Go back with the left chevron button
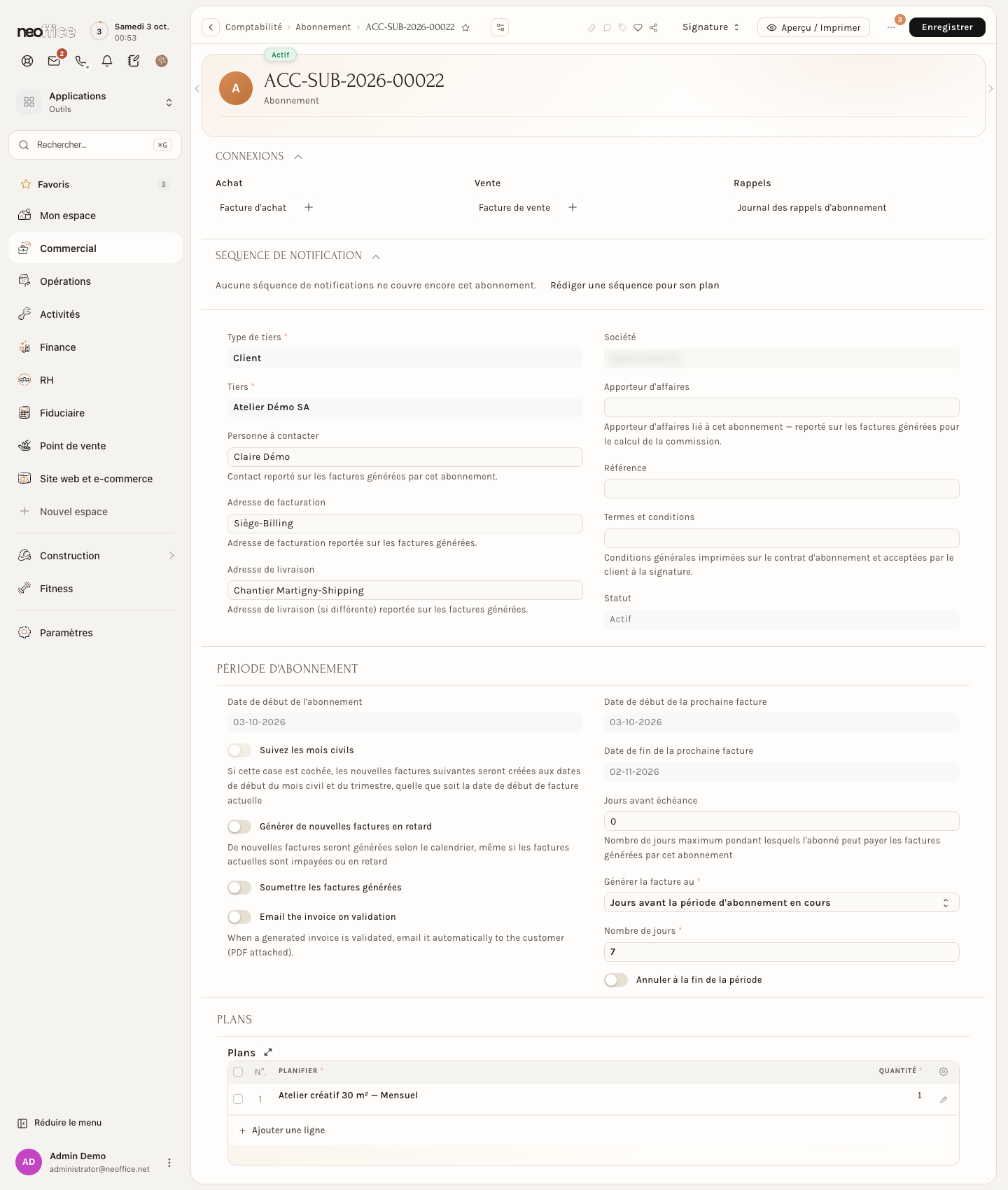Screen dimensions: 1008x1190 tap(211, 27)
